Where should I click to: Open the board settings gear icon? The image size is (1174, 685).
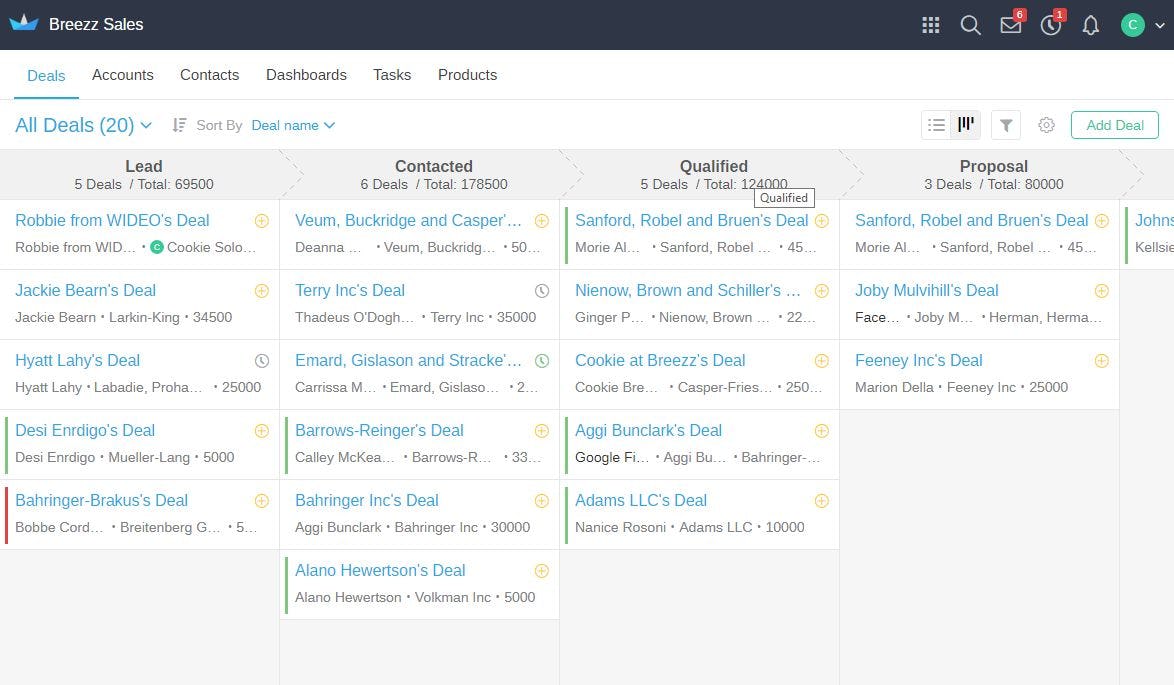(1046, 124)
